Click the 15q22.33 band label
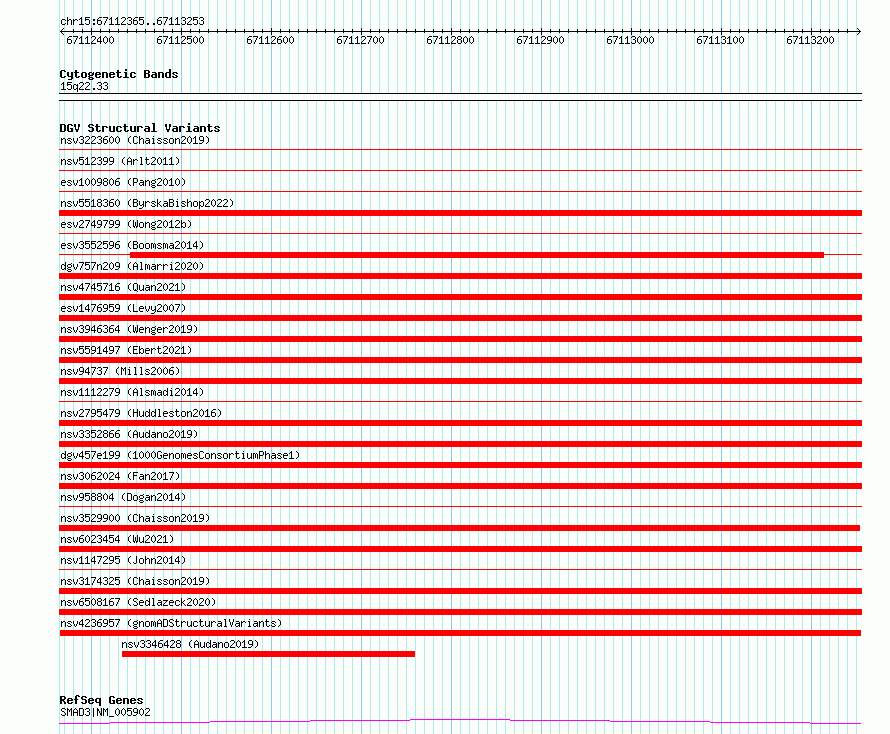Screen dimensions: 890x734 point(84,86)
